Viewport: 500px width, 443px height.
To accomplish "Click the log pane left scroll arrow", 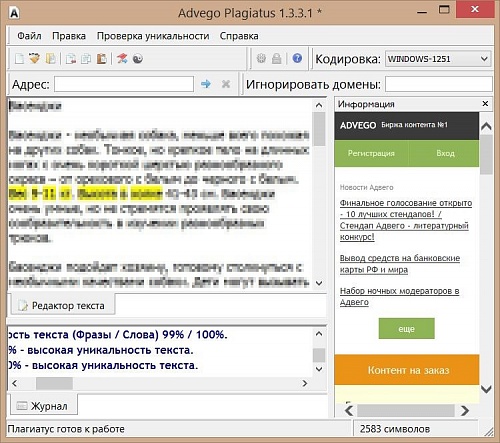I will point(14,383).
